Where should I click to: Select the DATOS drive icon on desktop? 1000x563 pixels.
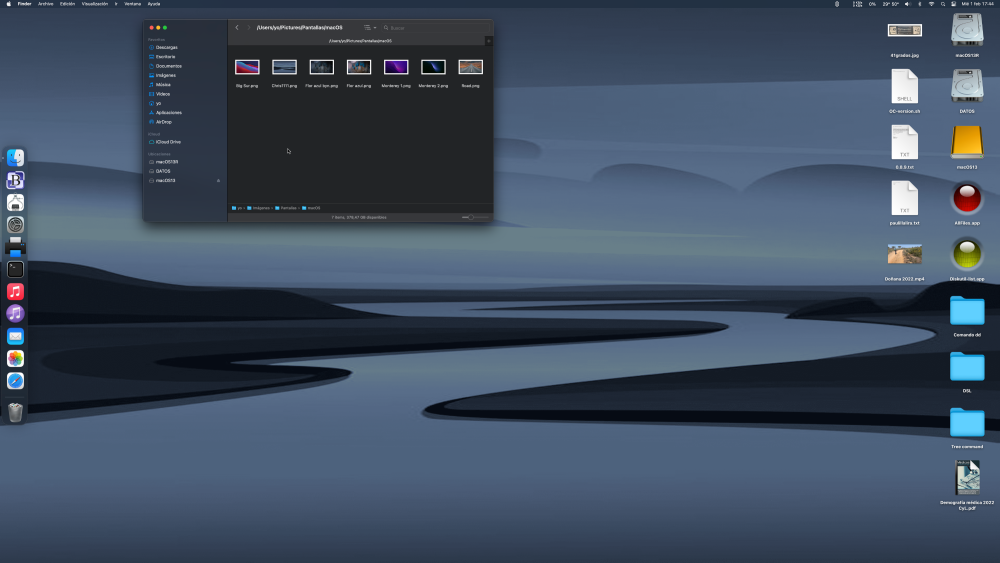click(x=967, y=87)
